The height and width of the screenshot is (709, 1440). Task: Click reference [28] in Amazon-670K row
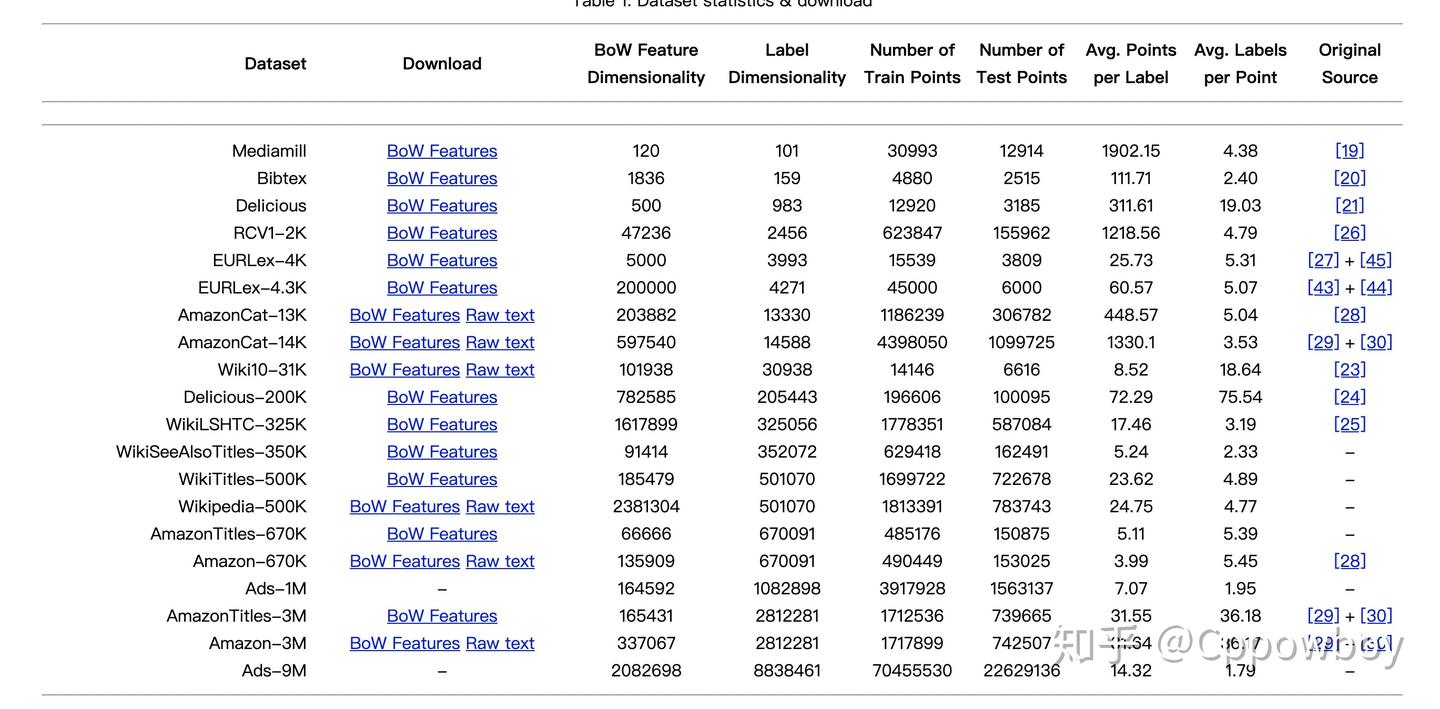coord(1349,562)
